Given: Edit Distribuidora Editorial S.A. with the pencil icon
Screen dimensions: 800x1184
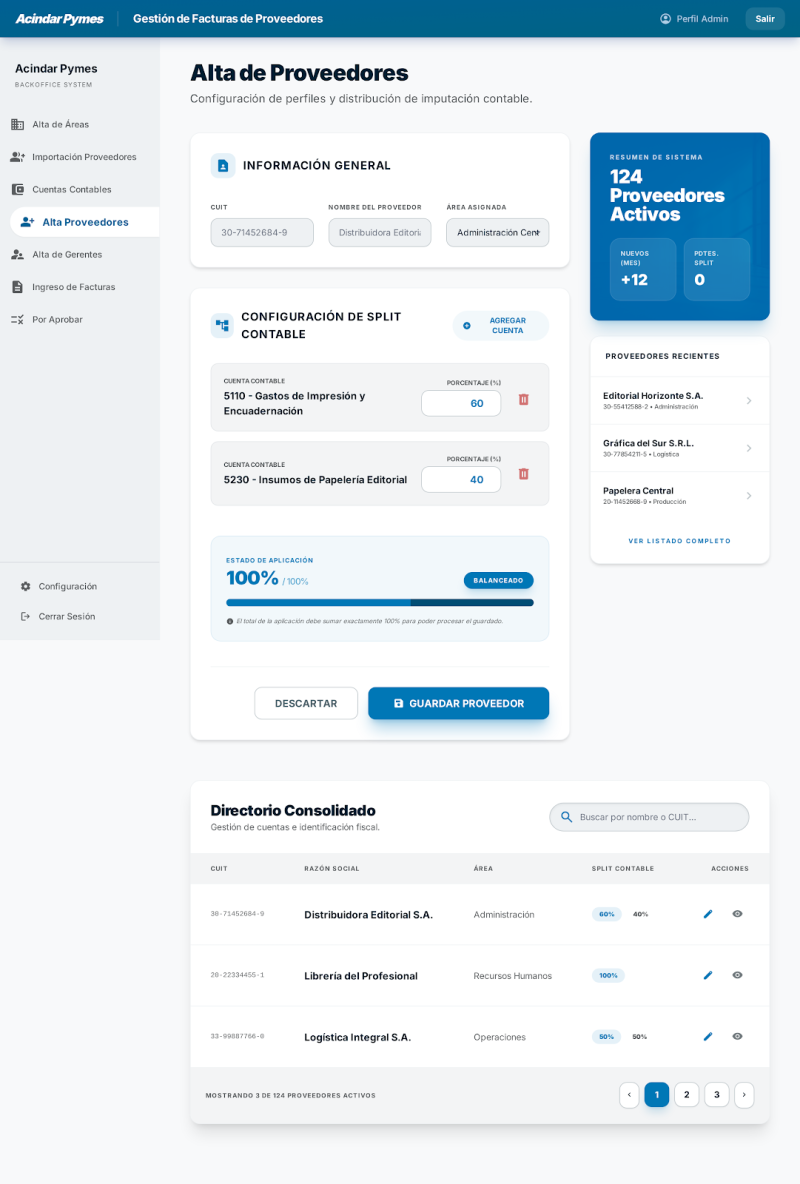Looking at the screenshot, I should click(708, 914).
